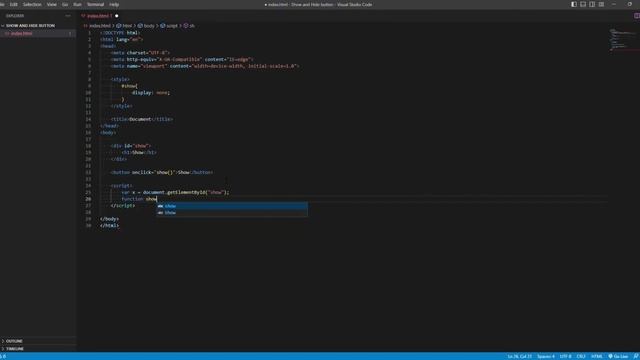The image size is (640, 360).
Task: Open the Help menu
Action: tap(114, 4)
